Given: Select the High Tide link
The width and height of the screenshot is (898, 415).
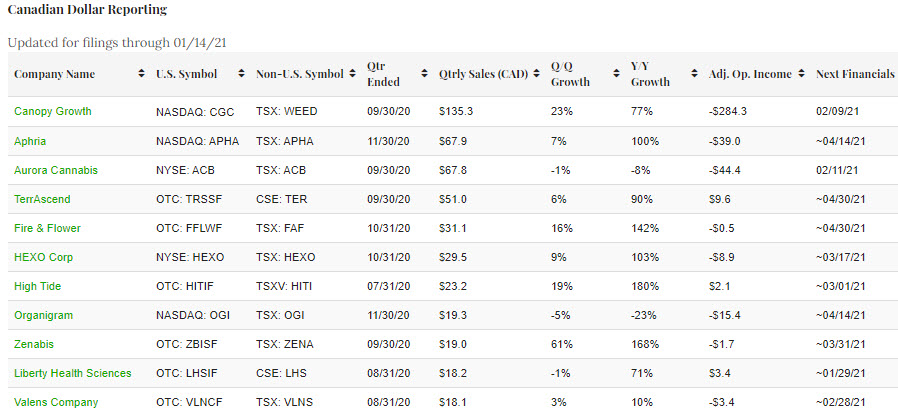Looking at the screenshot, I should pos(38,286).
